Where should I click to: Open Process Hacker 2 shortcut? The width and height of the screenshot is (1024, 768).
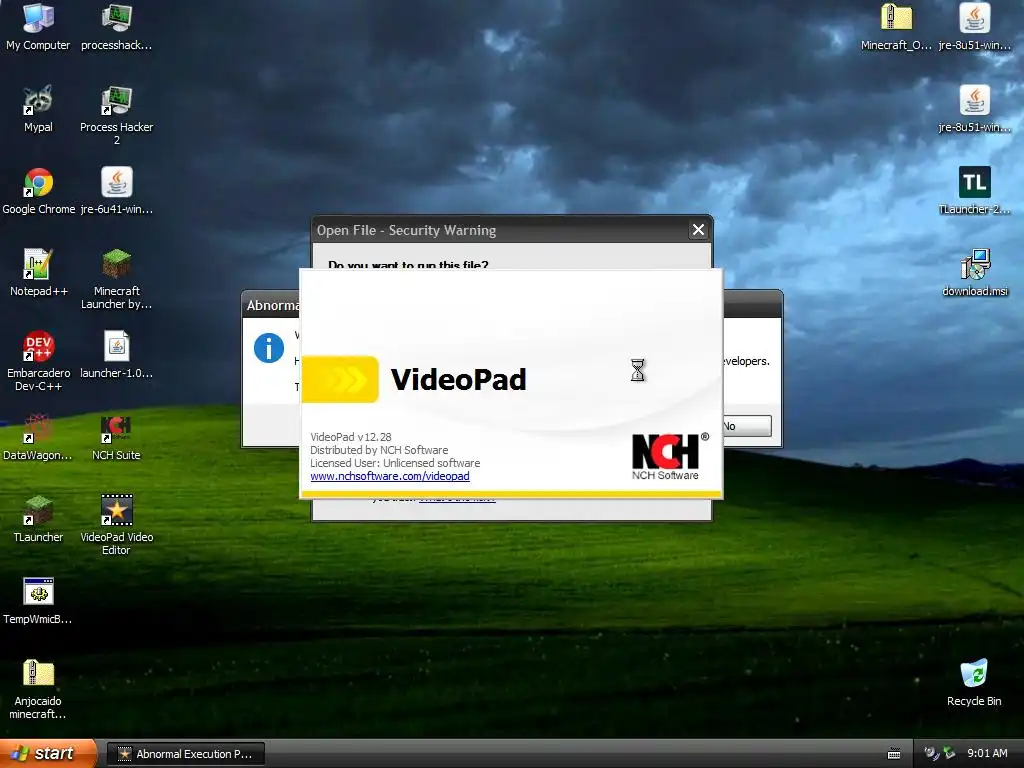coord(116,115)
